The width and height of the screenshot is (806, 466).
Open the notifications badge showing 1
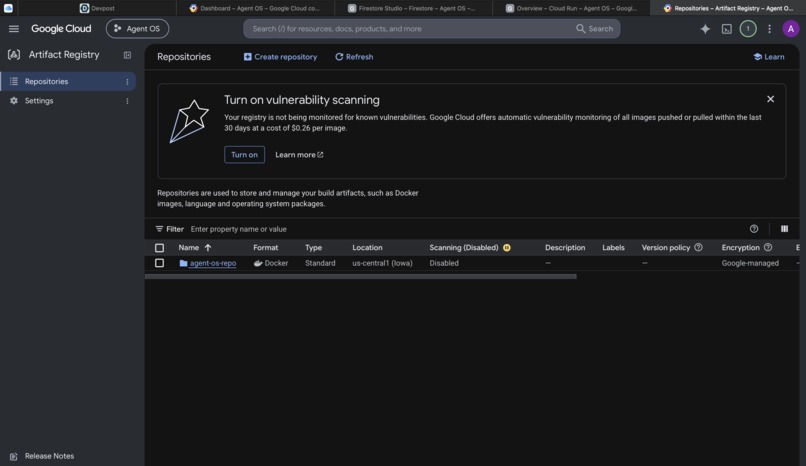(748, 29)
